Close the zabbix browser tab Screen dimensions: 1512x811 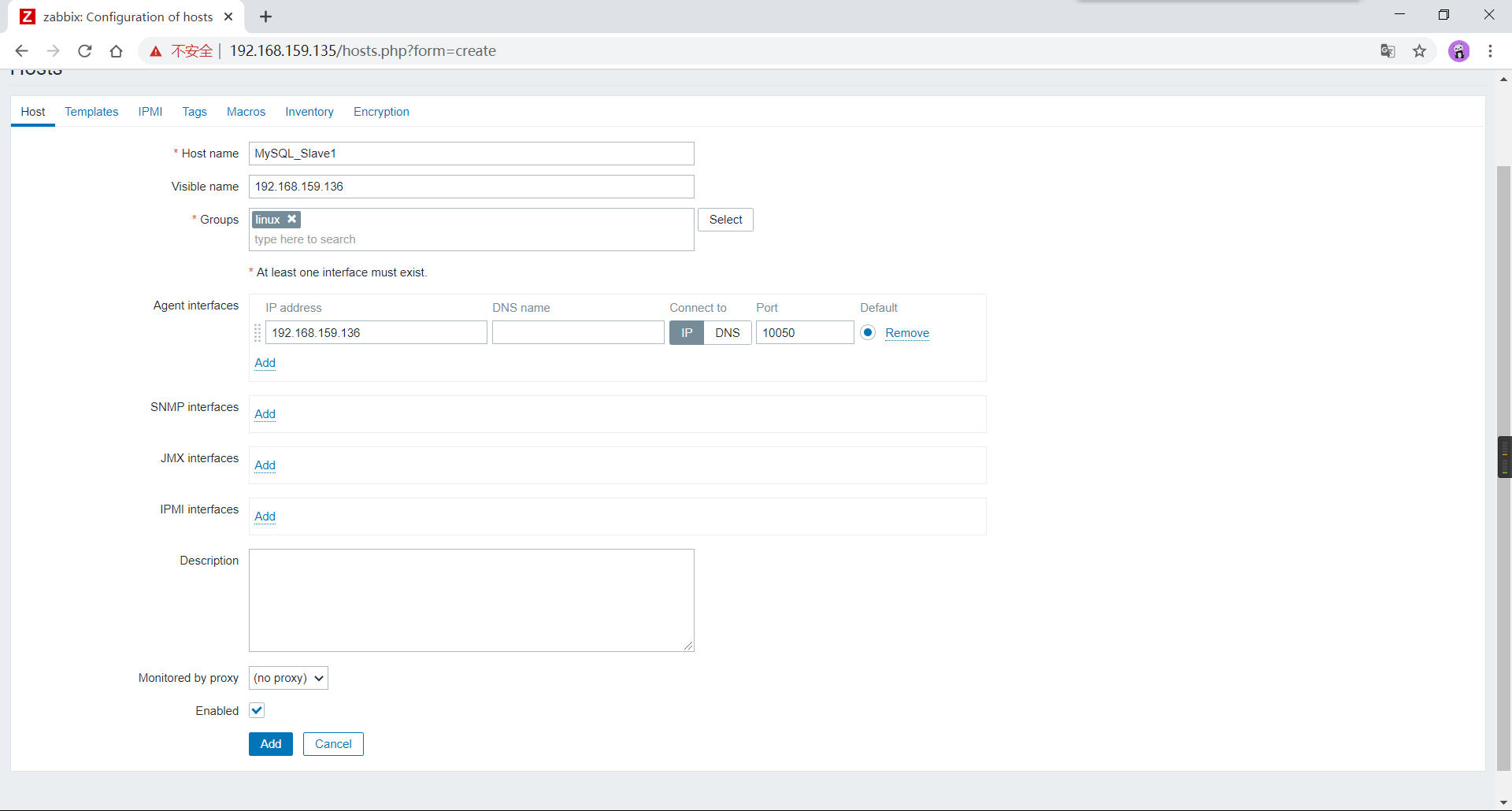pyautogui.click(x=228, y=17)
